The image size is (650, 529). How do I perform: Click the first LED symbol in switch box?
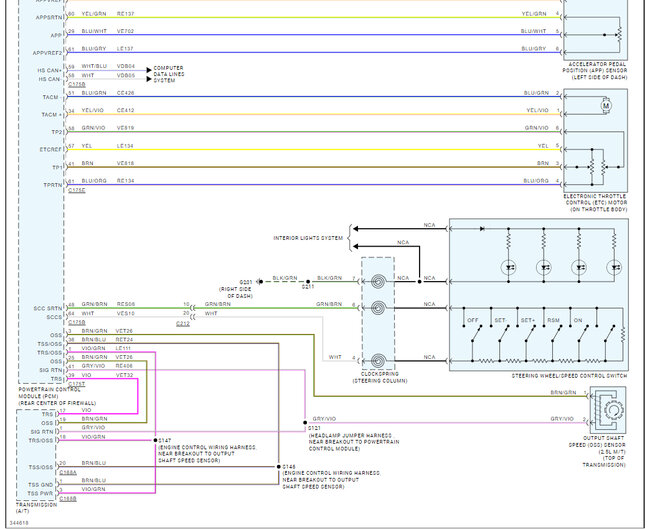point(509,268)
